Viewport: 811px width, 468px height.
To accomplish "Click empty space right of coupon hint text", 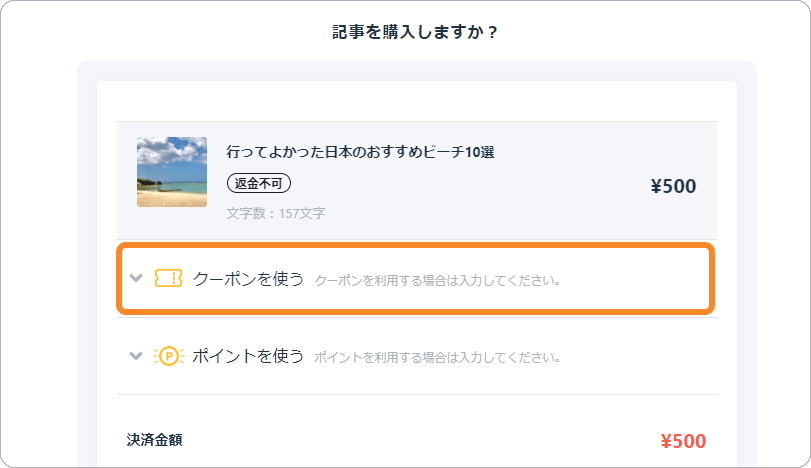I will (x=634, y=279).
